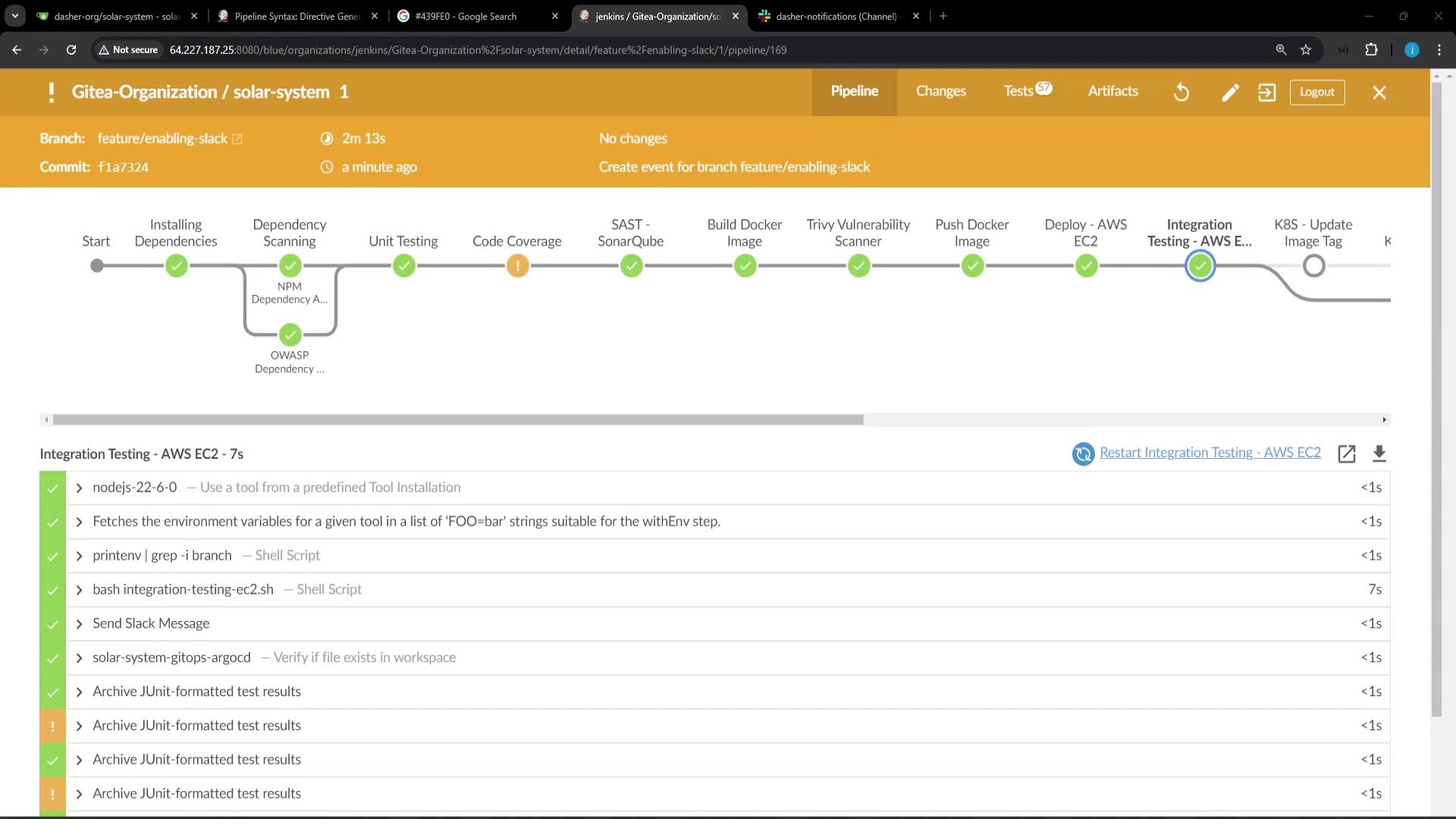Image resolution: width=1456 pixels, height=819 pixels.
Task: Open feature/enabling-slack branch link
Action: coord(162,139)
